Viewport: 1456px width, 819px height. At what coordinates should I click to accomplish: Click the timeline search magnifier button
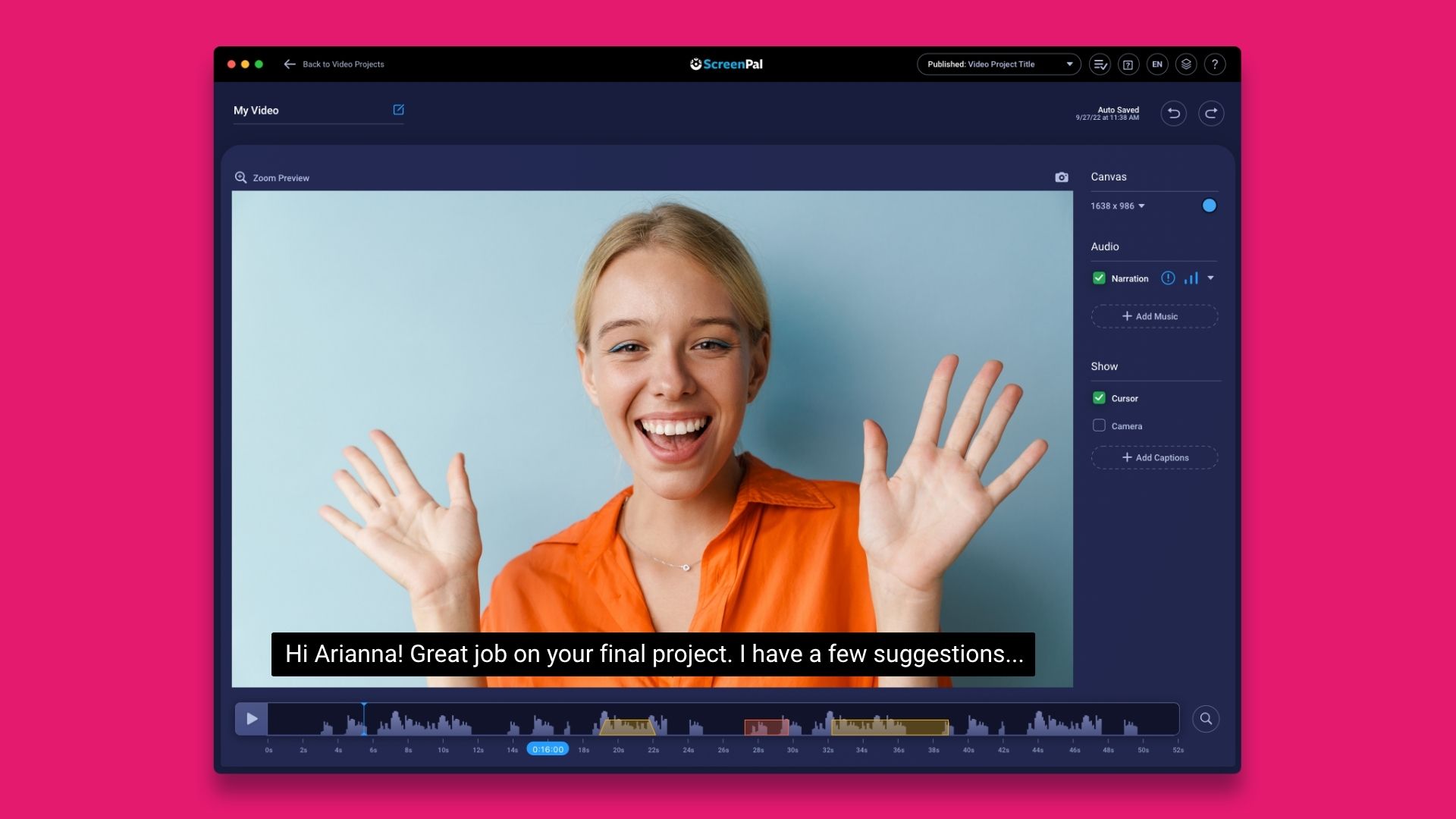1206,719
